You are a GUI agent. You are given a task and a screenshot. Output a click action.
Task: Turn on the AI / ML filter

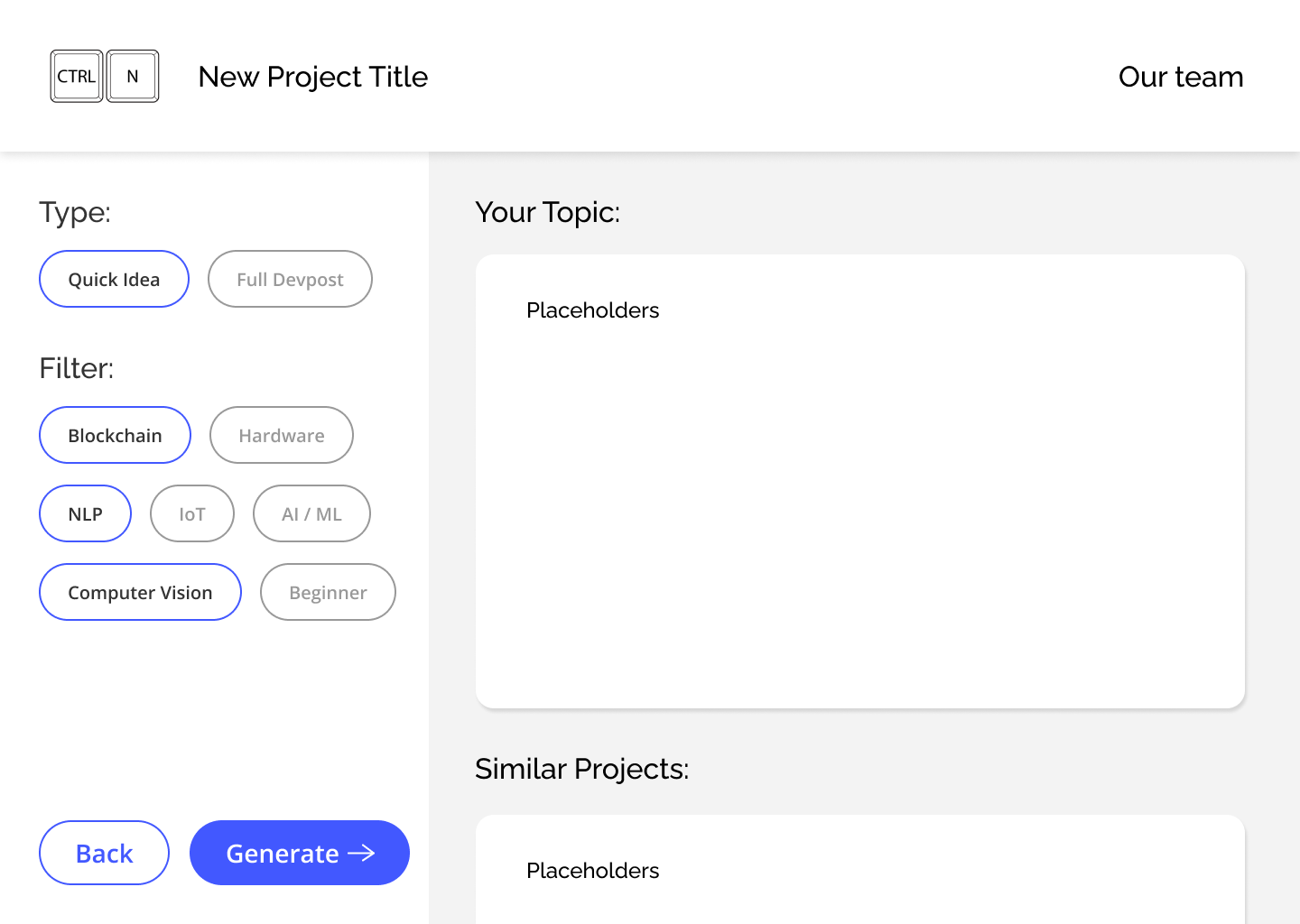point(311,514)
